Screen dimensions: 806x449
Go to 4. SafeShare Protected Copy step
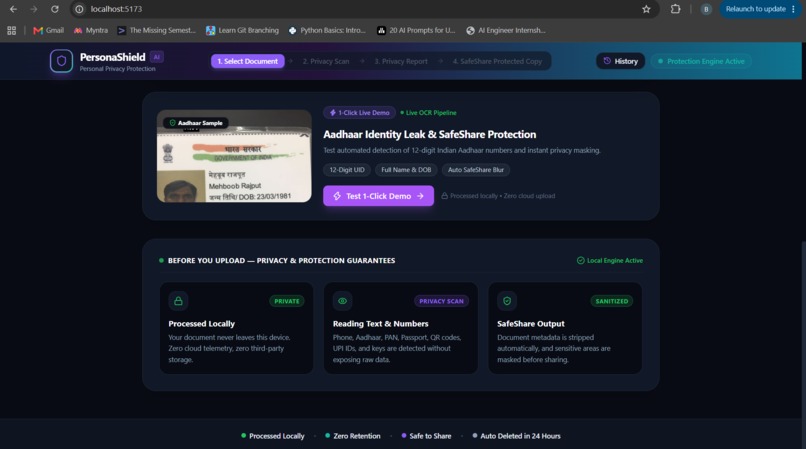(497, 61)
